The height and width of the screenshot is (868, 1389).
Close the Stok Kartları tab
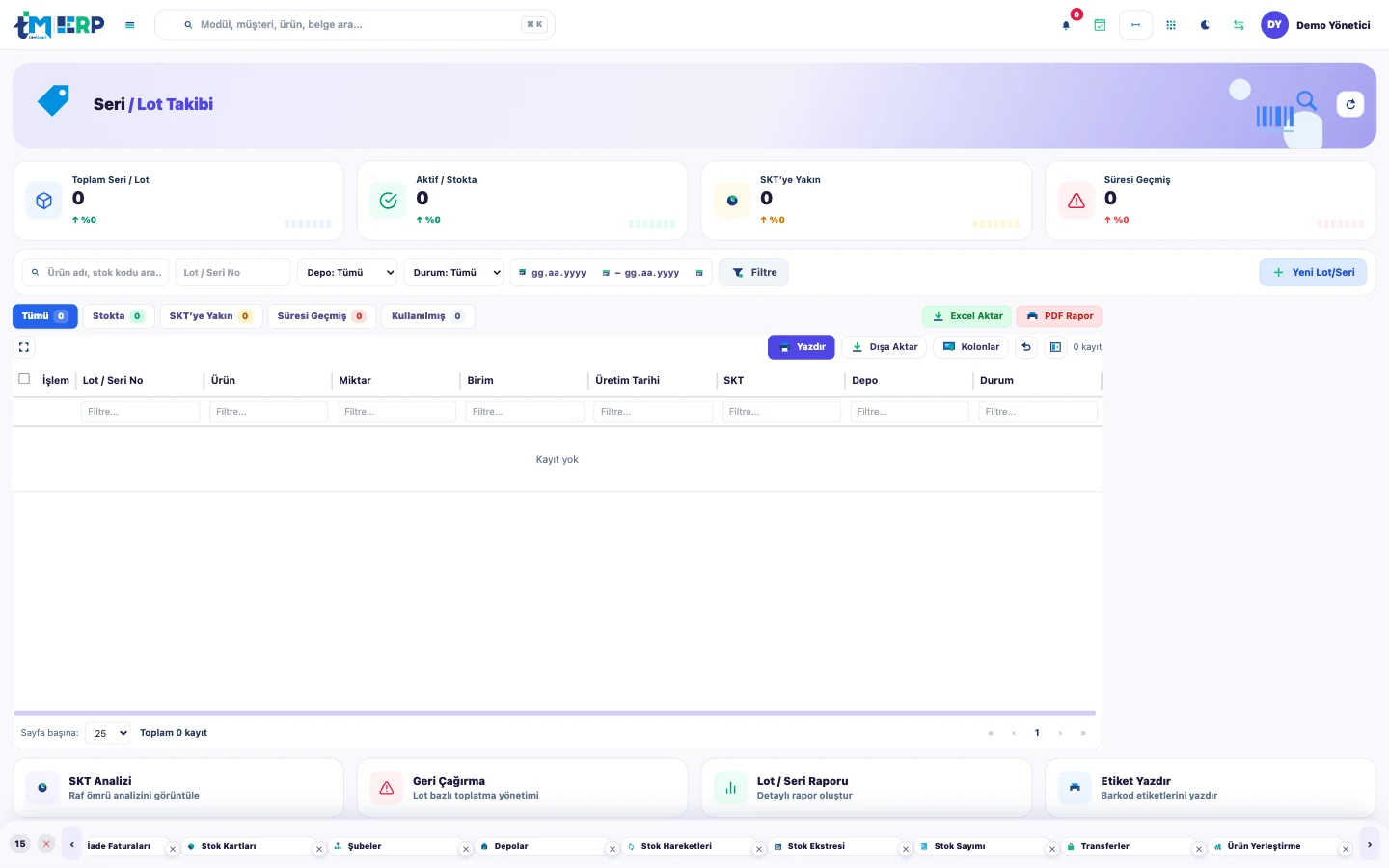(319, 849)
